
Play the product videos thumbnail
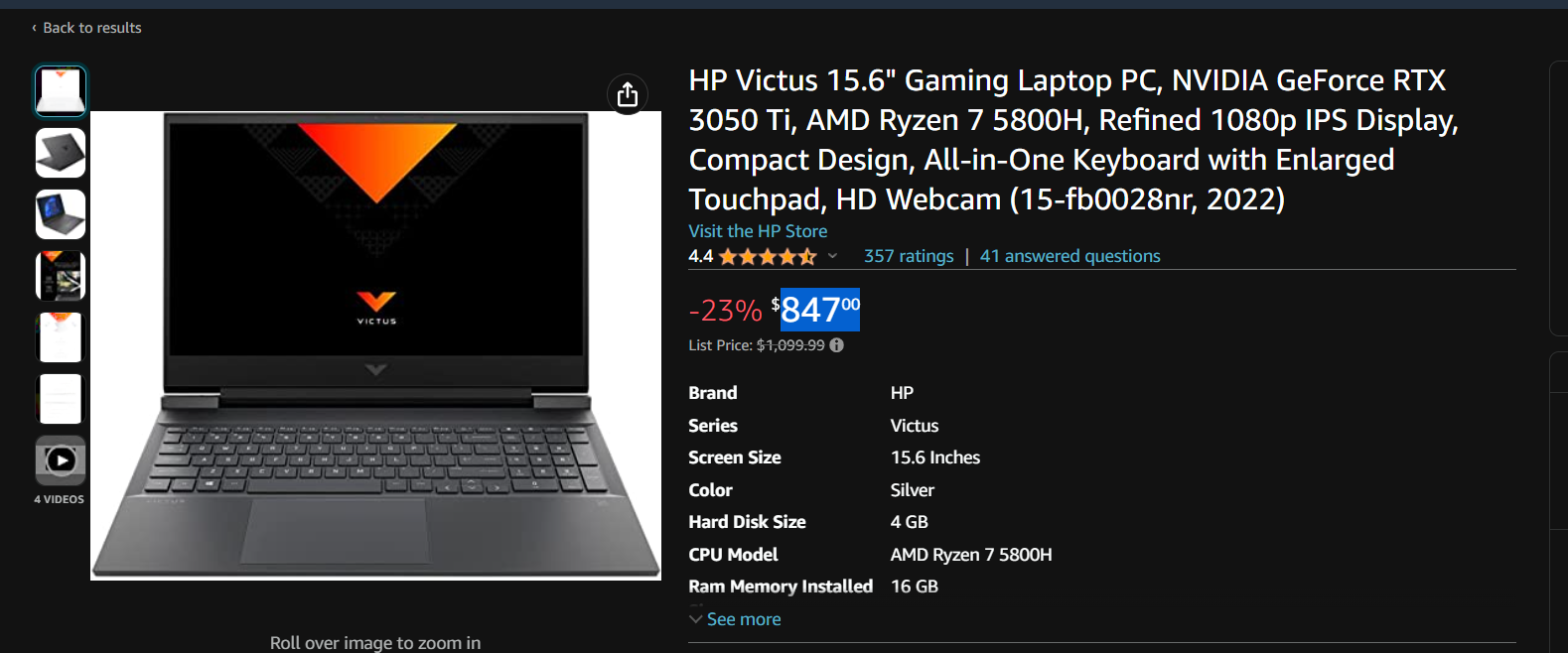[x=61, y=460]
